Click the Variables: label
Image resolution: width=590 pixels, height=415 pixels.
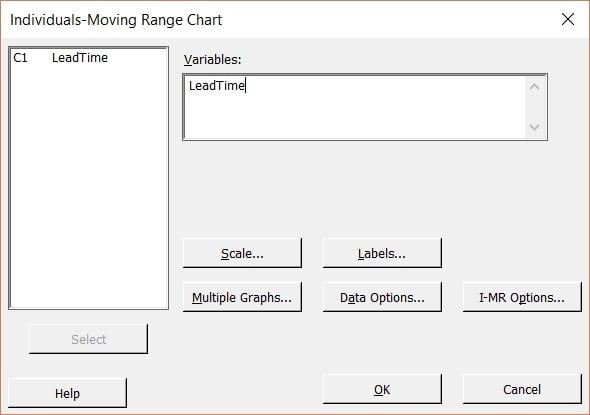tap(212, 59)
